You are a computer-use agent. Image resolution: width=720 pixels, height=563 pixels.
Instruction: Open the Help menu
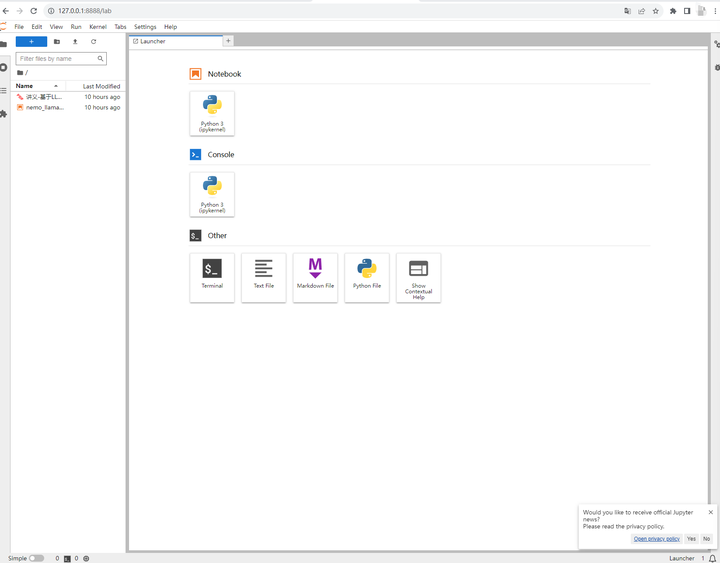tap(170, 27)
